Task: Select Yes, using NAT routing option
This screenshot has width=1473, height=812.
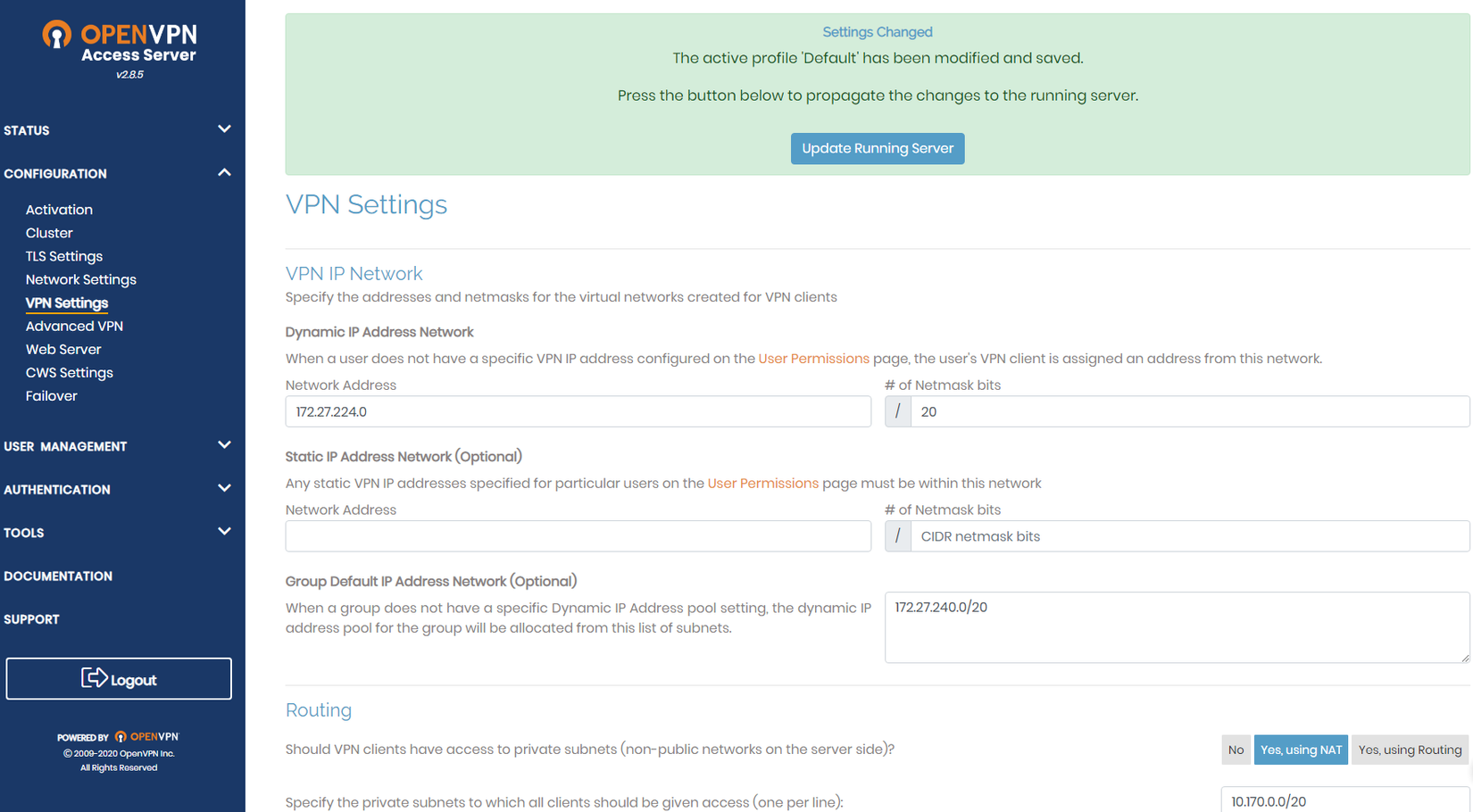Action: (1301, 750)
